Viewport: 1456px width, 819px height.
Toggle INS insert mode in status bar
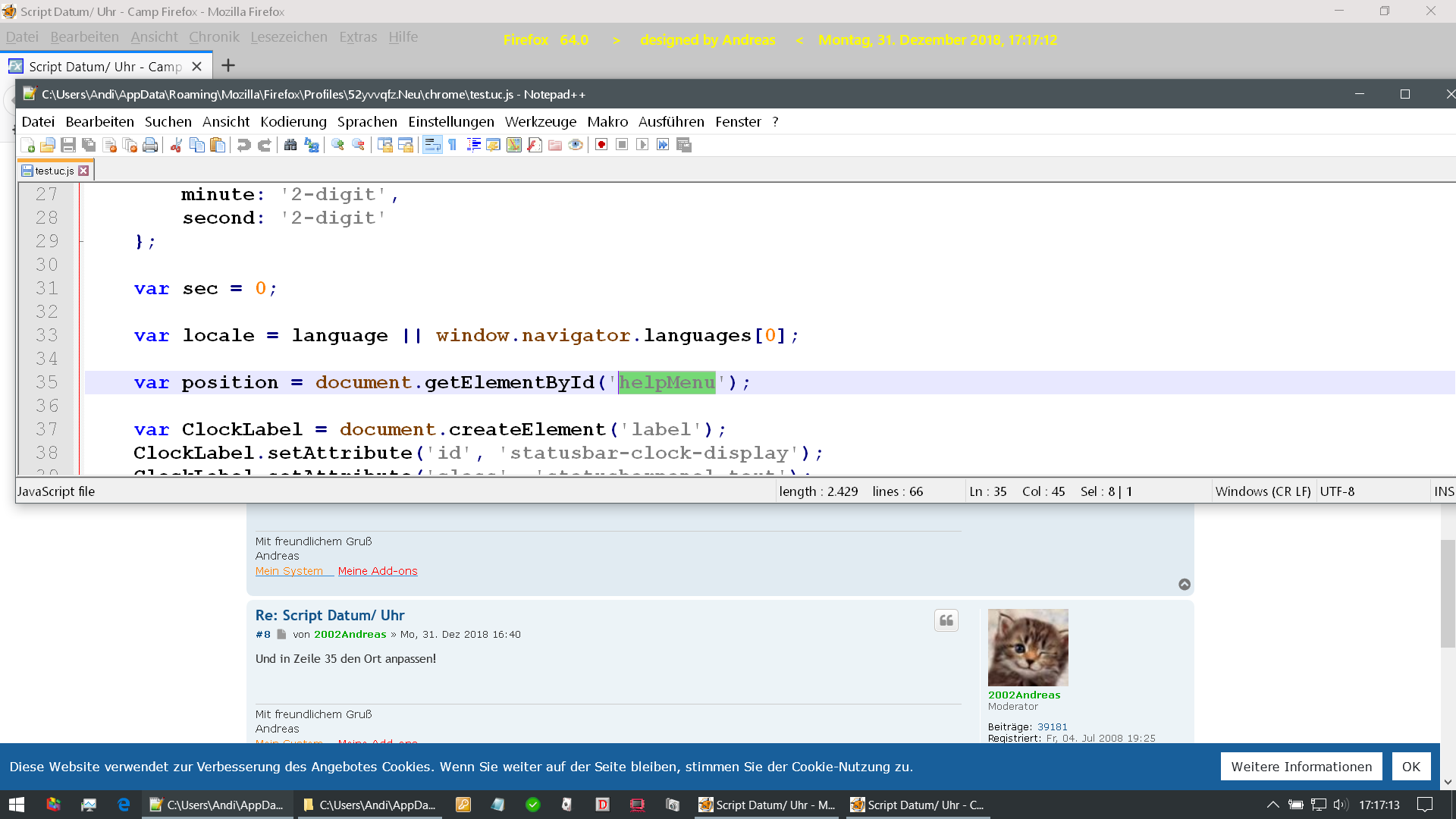(1444, 491)
